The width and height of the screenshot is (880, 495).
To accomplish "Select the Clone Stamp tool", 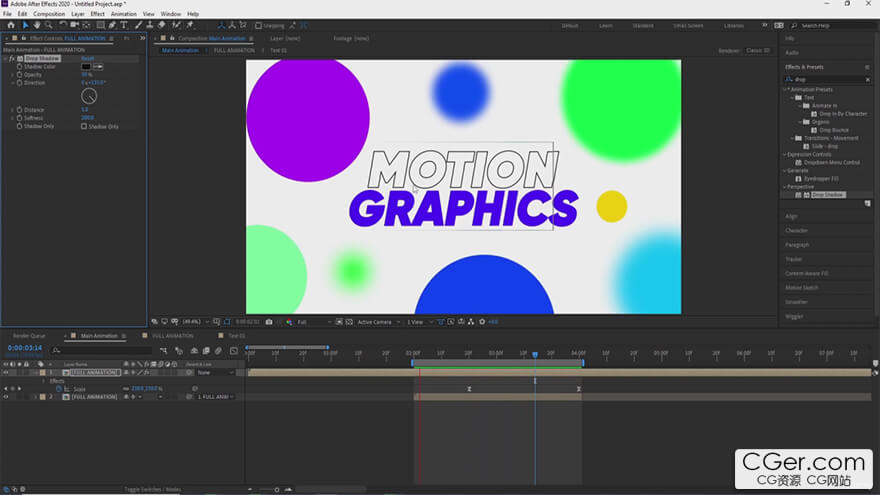I will (x=150, y=25).
